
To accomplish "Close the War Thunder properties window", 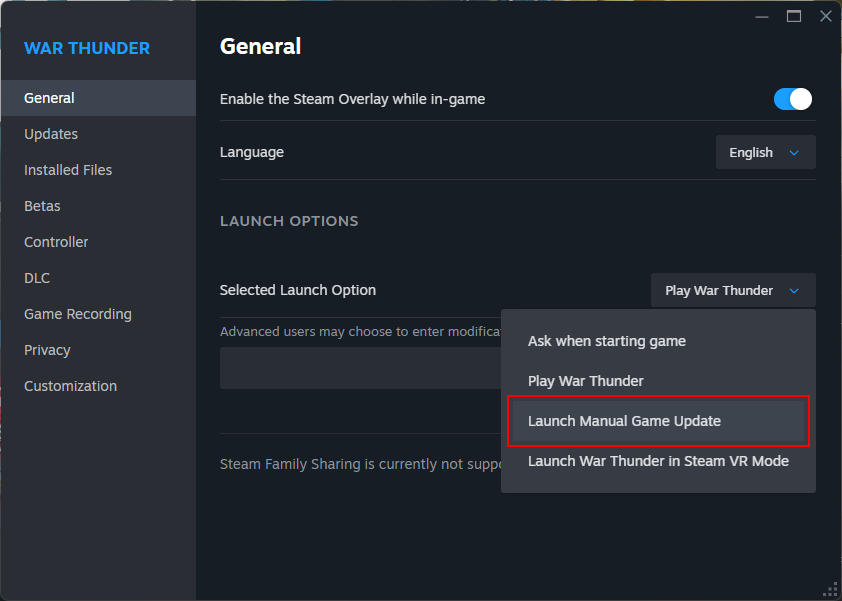I will click(826, 16).
